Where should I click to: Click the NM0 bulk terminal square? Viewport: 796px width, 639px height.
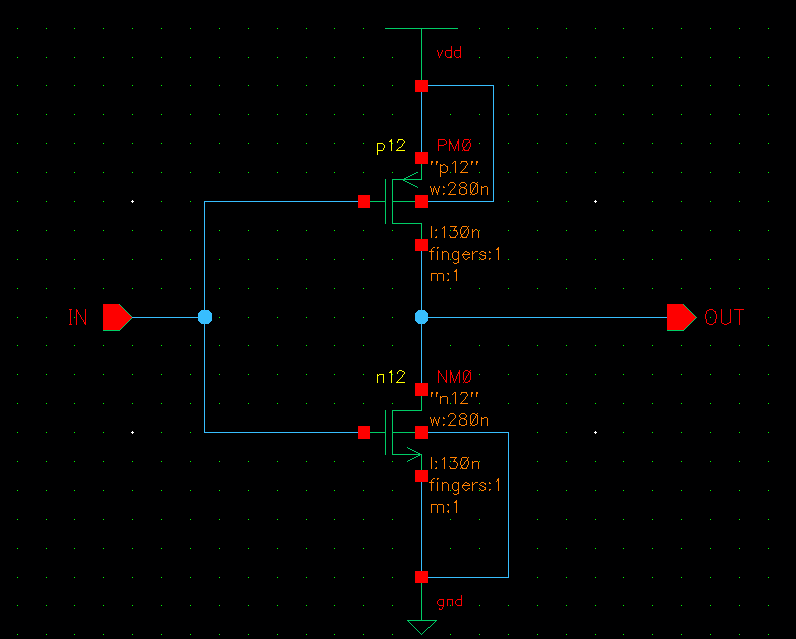click(x=421, y=432)
